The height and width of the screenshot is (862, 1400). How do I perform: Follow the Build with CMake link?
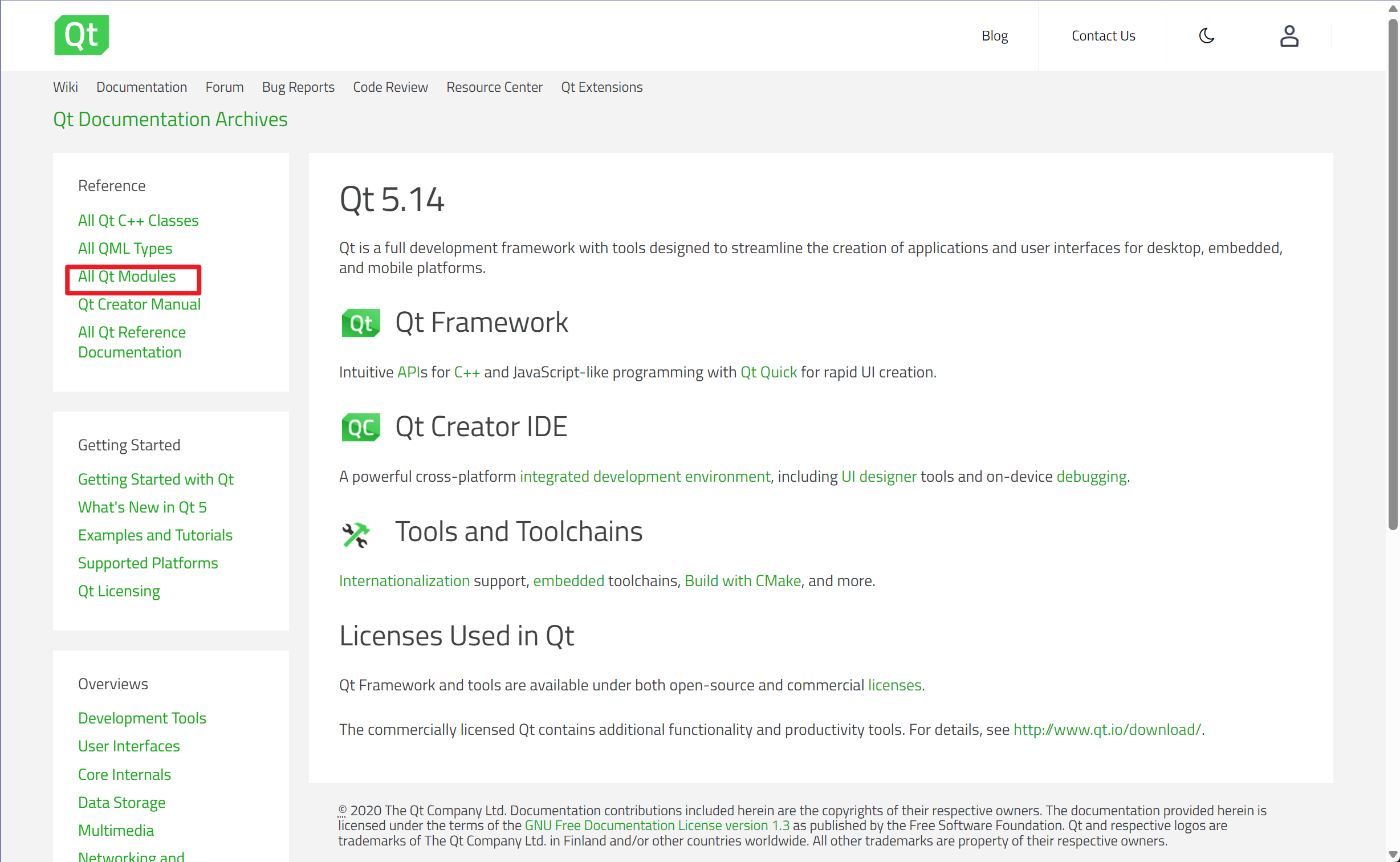742,580
